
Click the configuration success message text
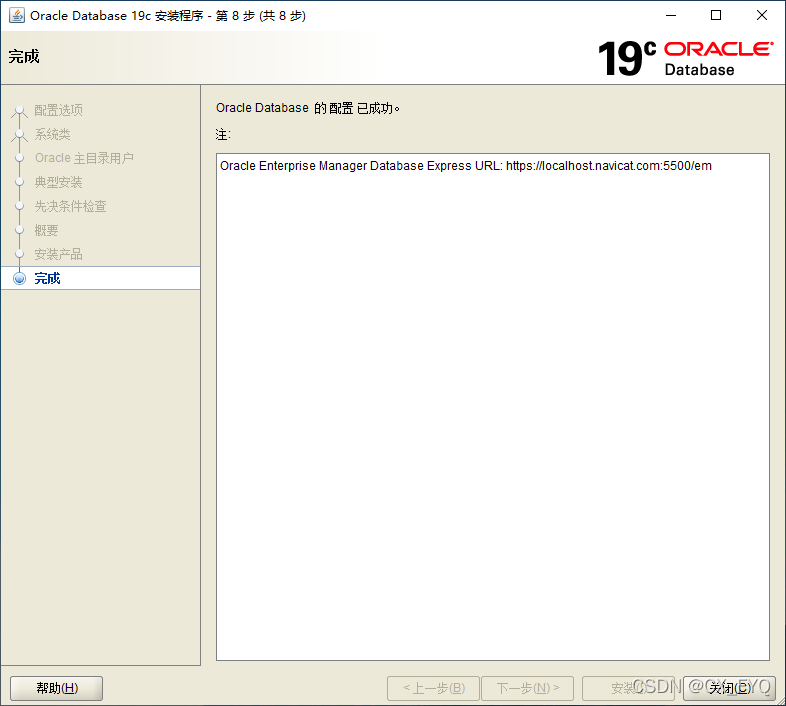[x=307, y=108]
